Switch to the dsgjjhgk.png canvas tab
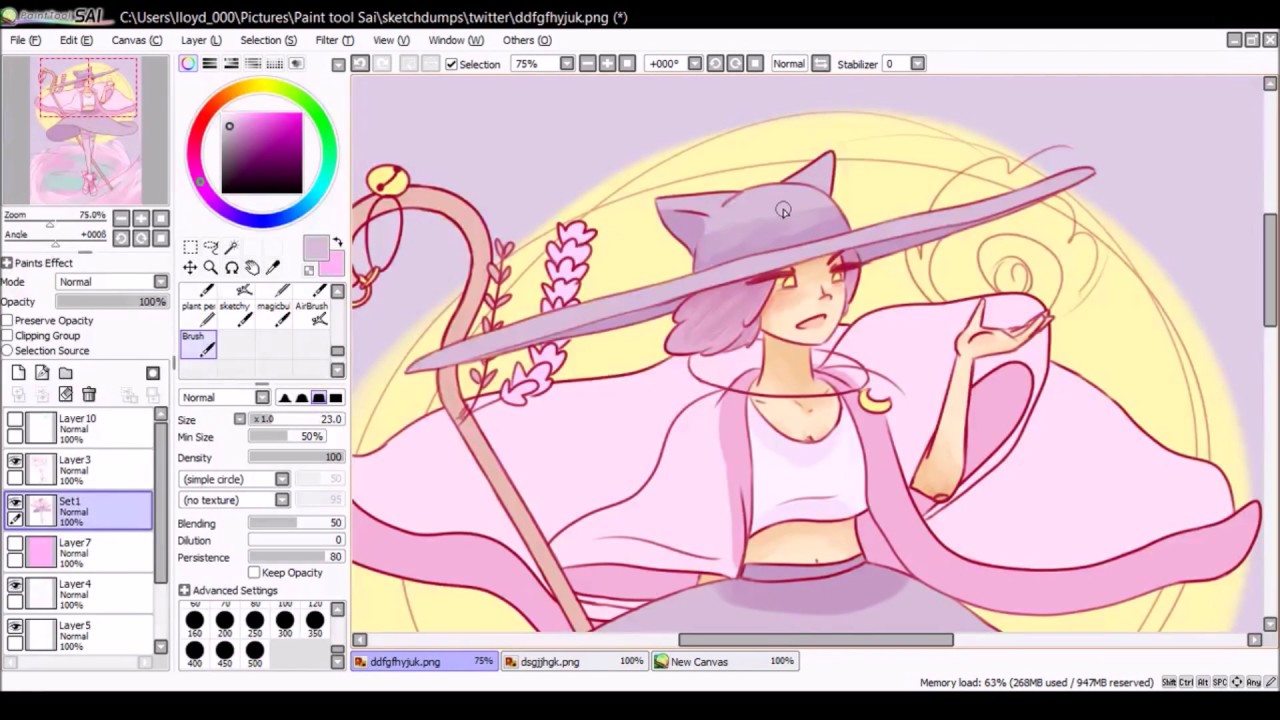 pyautogui.click(x=574, y=661)
